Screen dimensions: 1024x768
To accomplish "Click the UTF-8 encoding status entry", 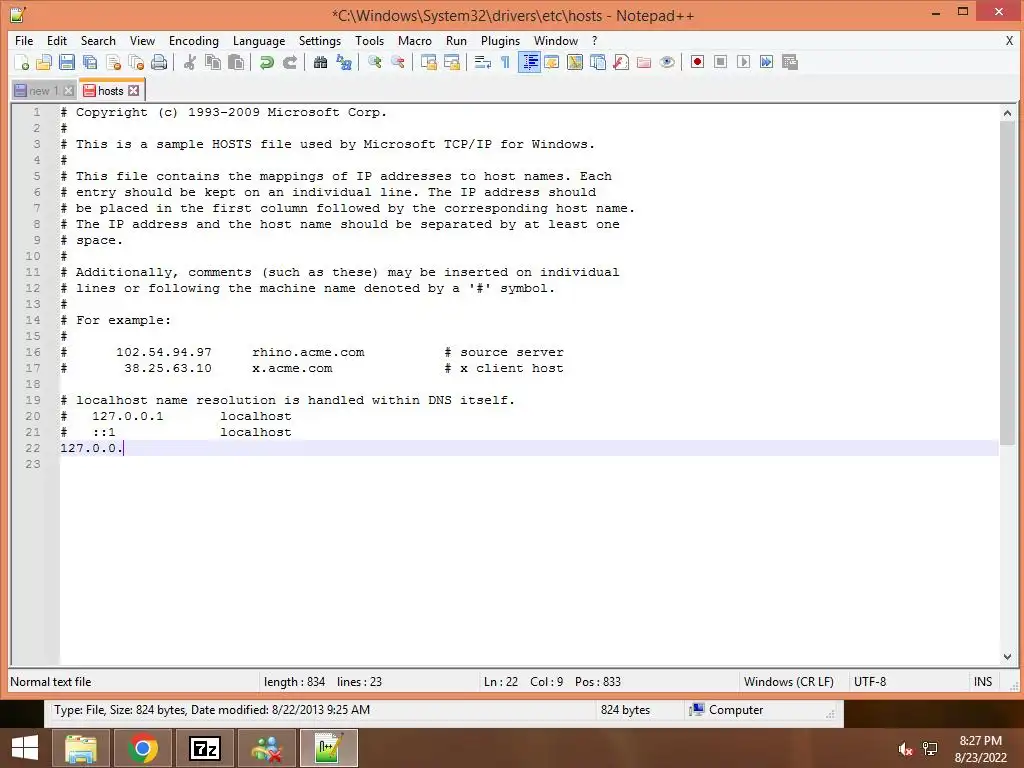I will pos(870,682).
